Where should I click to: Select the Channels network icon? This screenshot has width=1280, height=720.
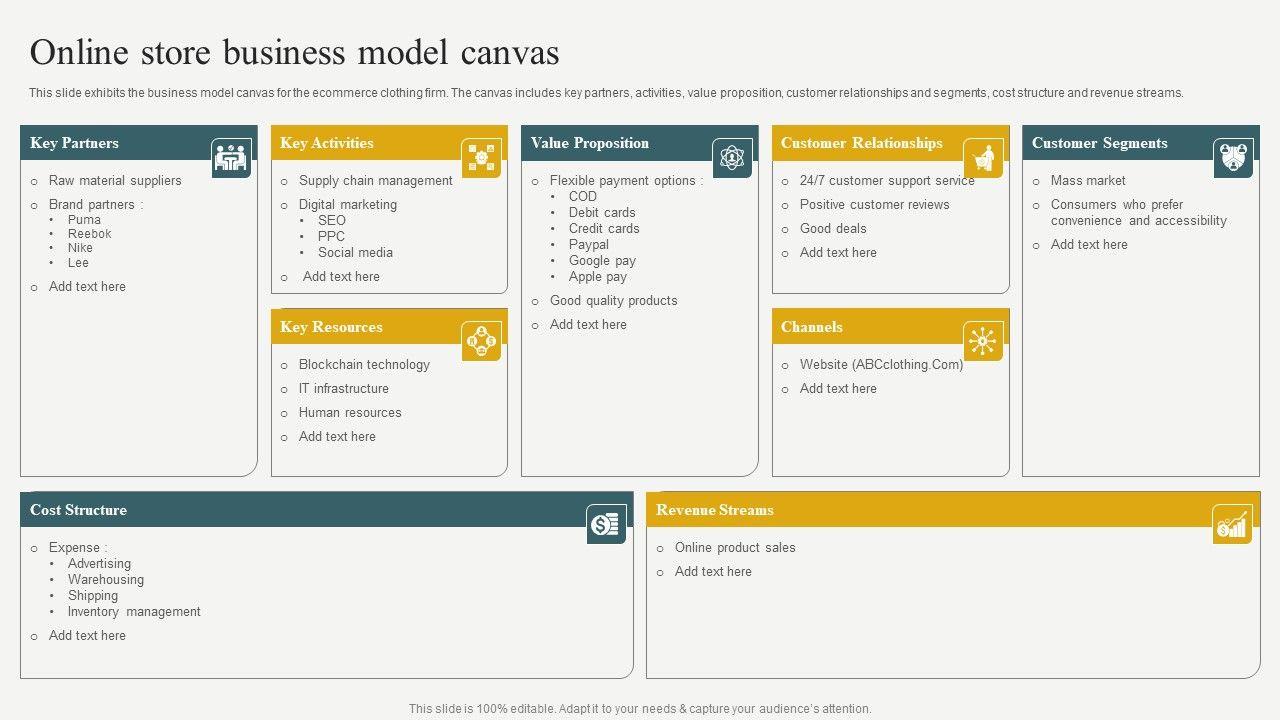point(983,341)
